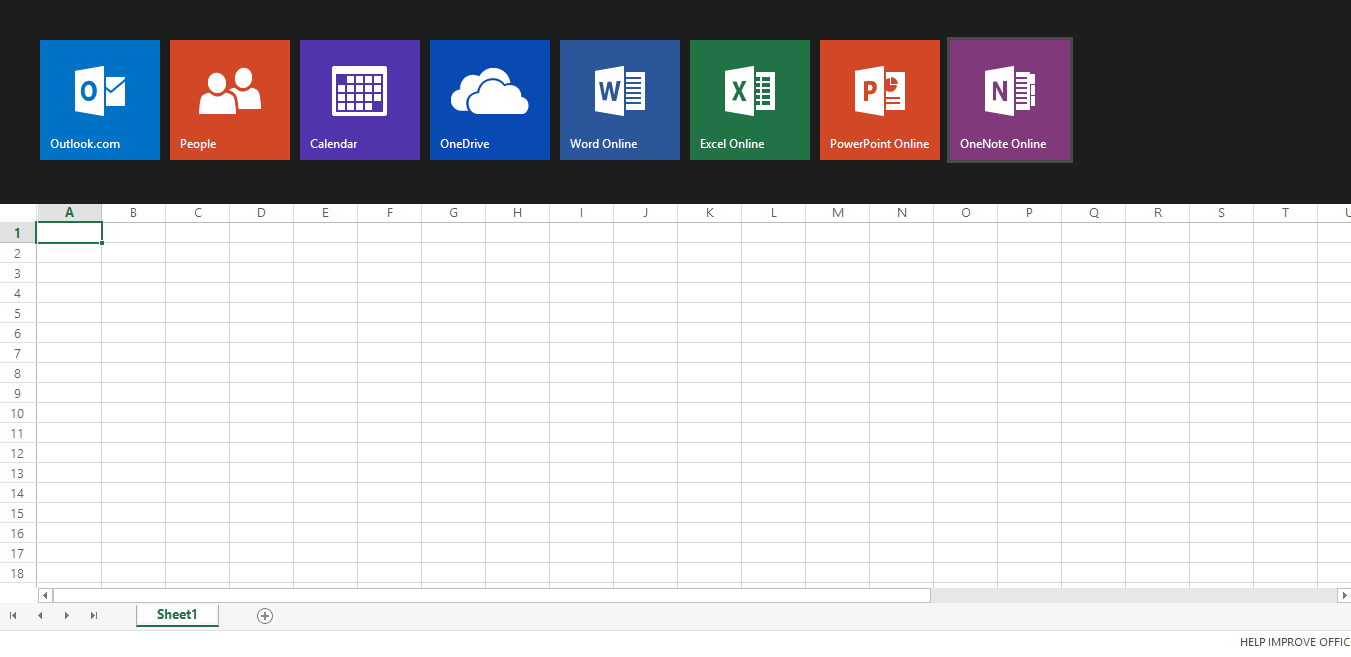Select row 5 header
The image size is (1351, 657).
click(x=18, y=313)
